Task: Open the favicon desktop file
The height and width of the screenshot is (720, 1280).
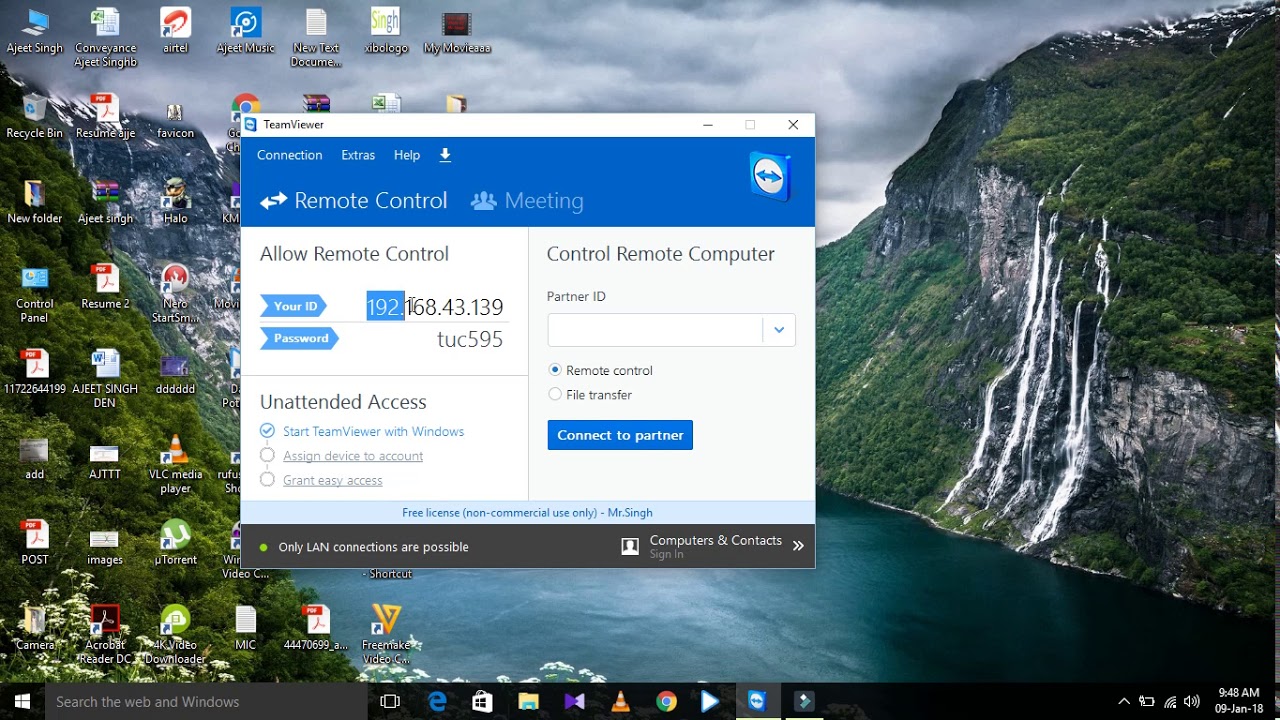Action: pyautogui.click(x=175, y=117)
